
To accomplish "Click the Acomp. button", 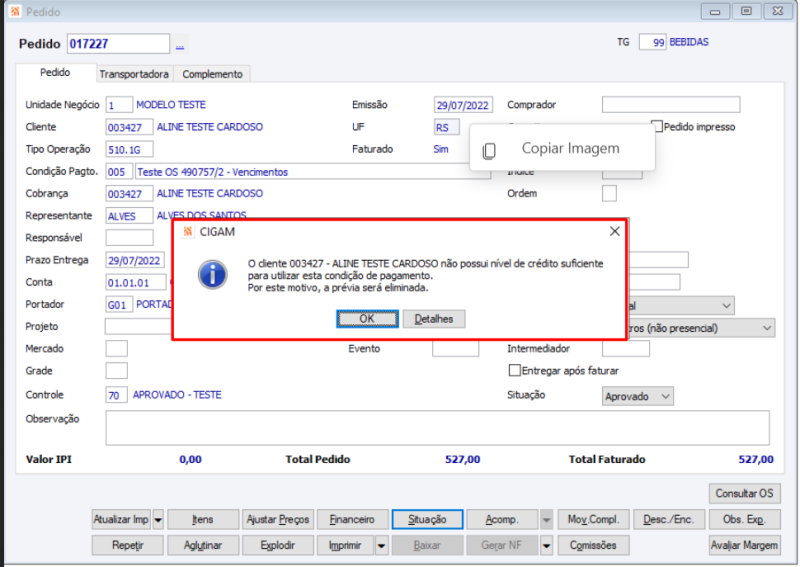I will tap(502, 520).
